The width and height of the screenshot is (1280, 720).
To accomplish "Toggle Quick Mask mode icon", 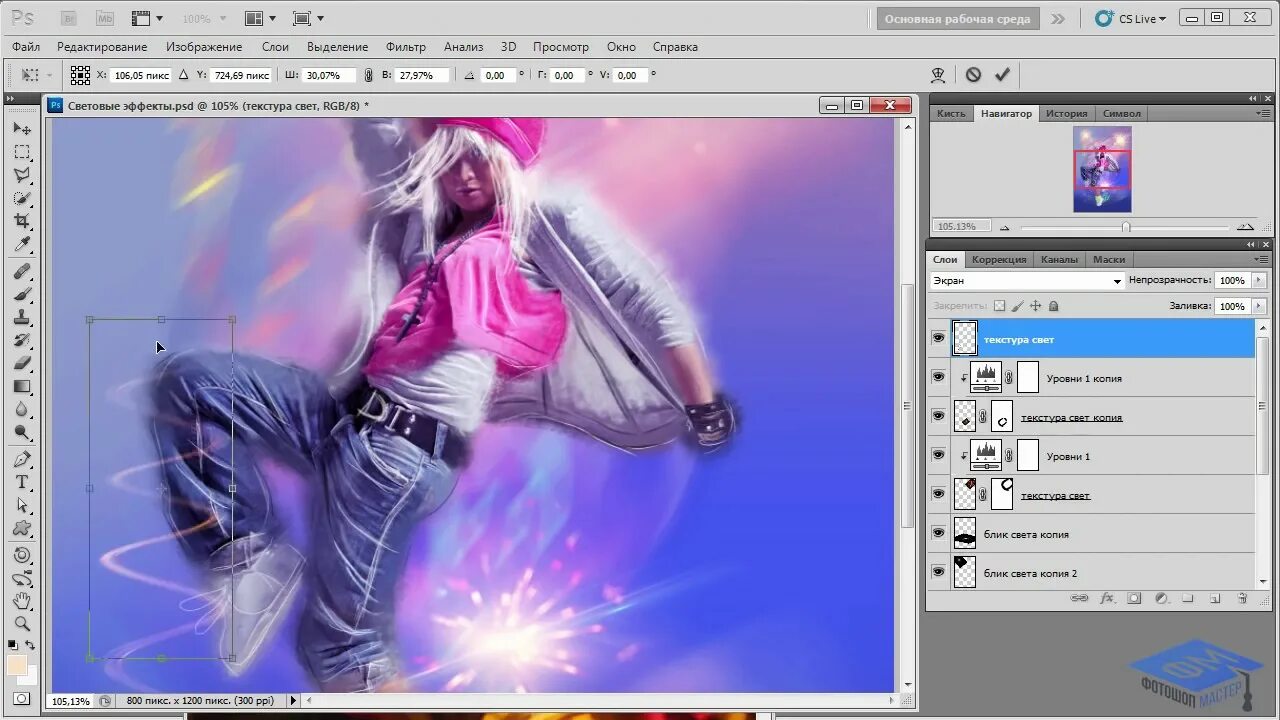I will coord(22,699).
